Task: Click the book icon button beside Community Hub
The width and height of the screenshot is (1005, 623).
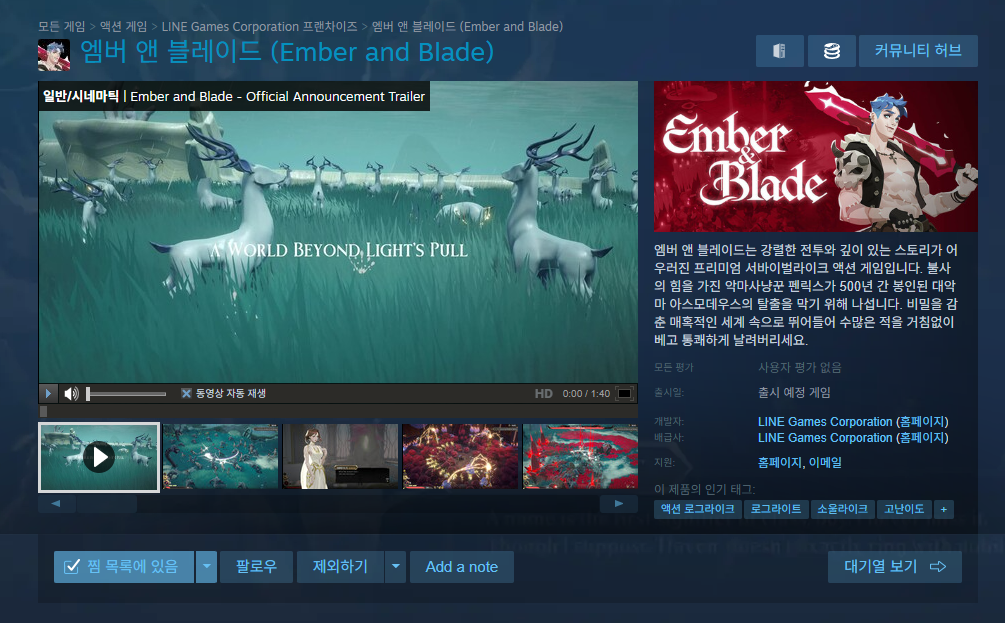Action: pos(779,51)
